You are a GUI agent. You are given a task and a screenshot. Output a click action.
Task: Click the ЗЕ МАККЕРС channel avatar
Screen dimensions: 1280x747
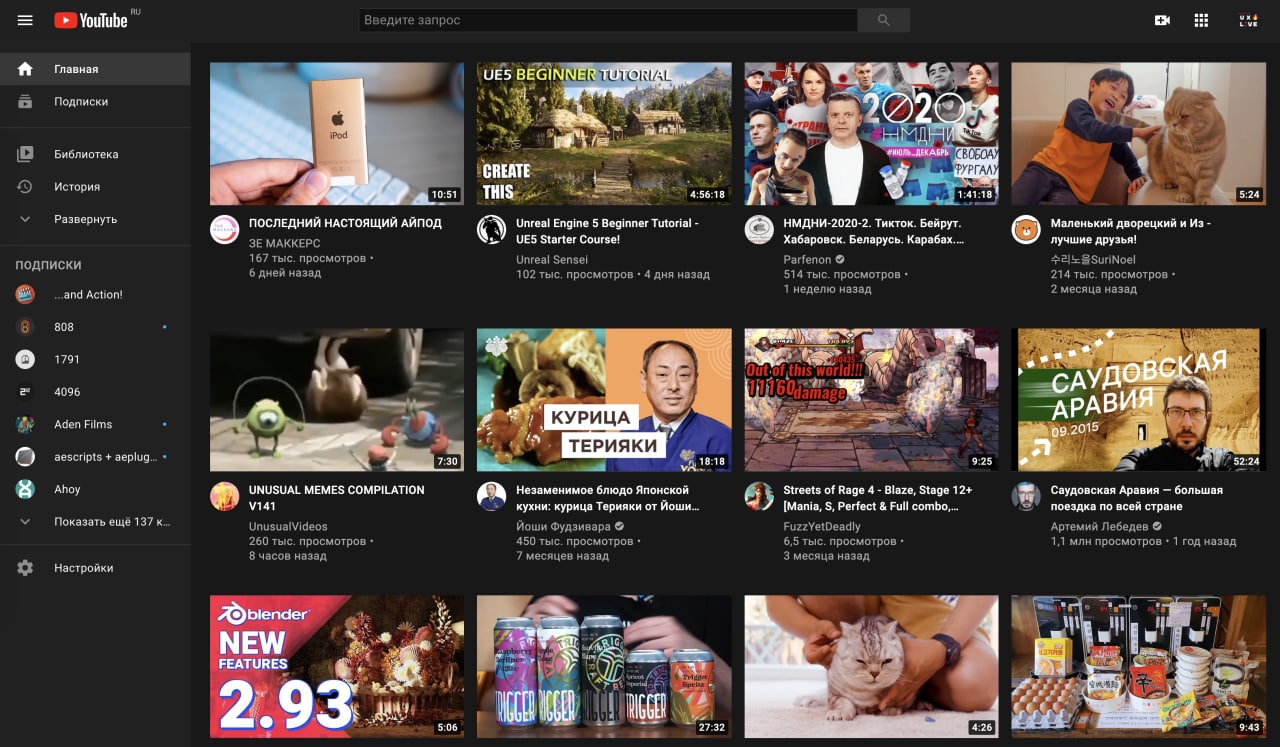[224, 229]
